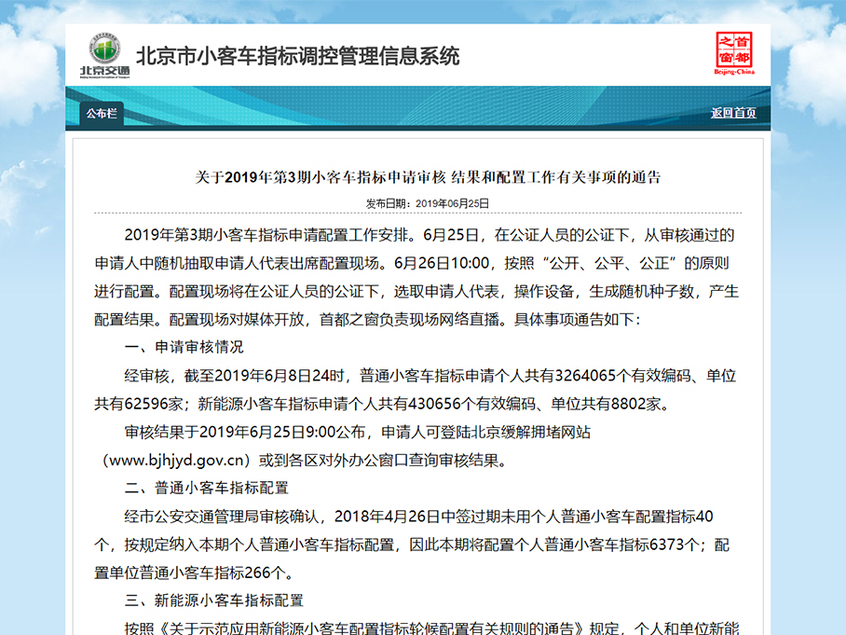Click the notice headline about 2019年第3期小客车指标
Image resolution: width=846 pixels, height=635 pixels.
pos(427,177)
